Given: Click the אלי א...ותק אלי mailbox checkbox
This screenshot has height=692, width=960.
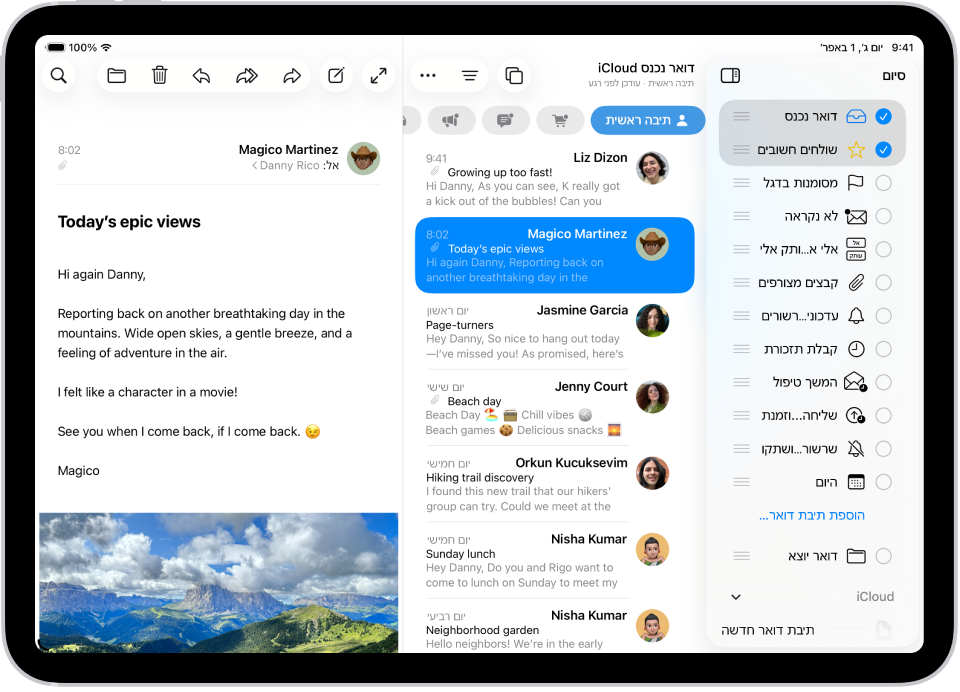Looking at the screenshot, I should point(883,249).
